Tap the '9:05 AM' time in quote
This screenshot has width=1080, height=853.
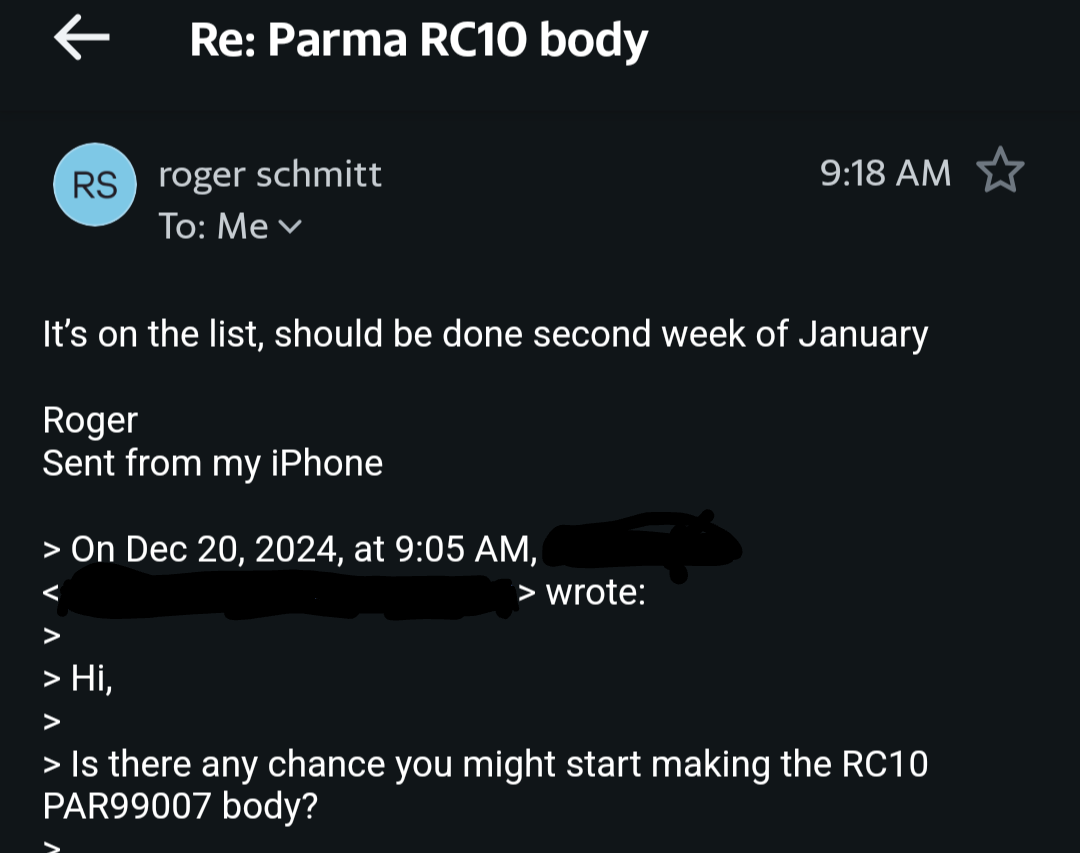pos(466,549)
